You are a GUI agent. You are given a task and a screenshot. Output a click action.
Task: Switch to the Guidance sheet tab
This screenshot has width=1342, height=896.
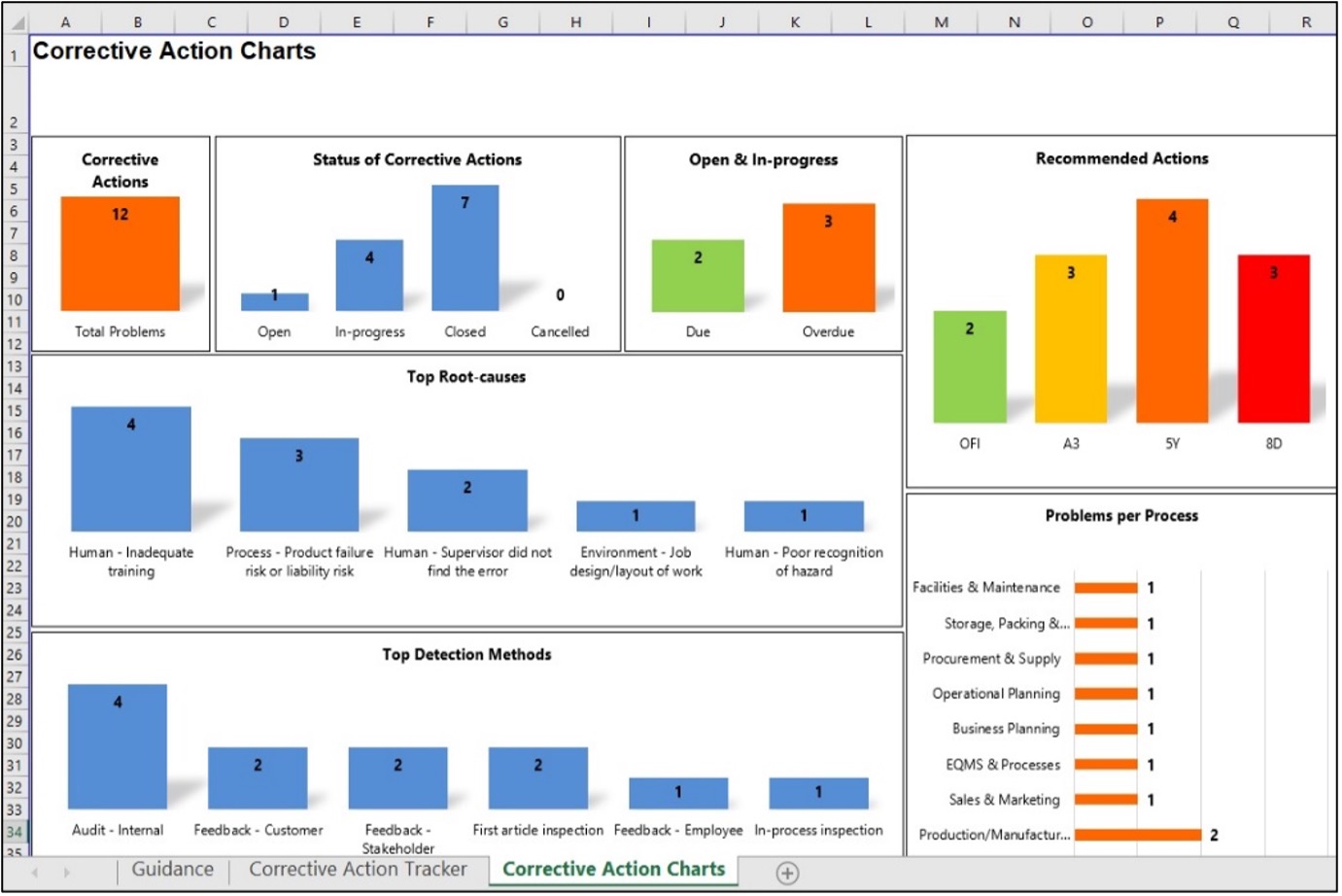(x=172, y=870)
